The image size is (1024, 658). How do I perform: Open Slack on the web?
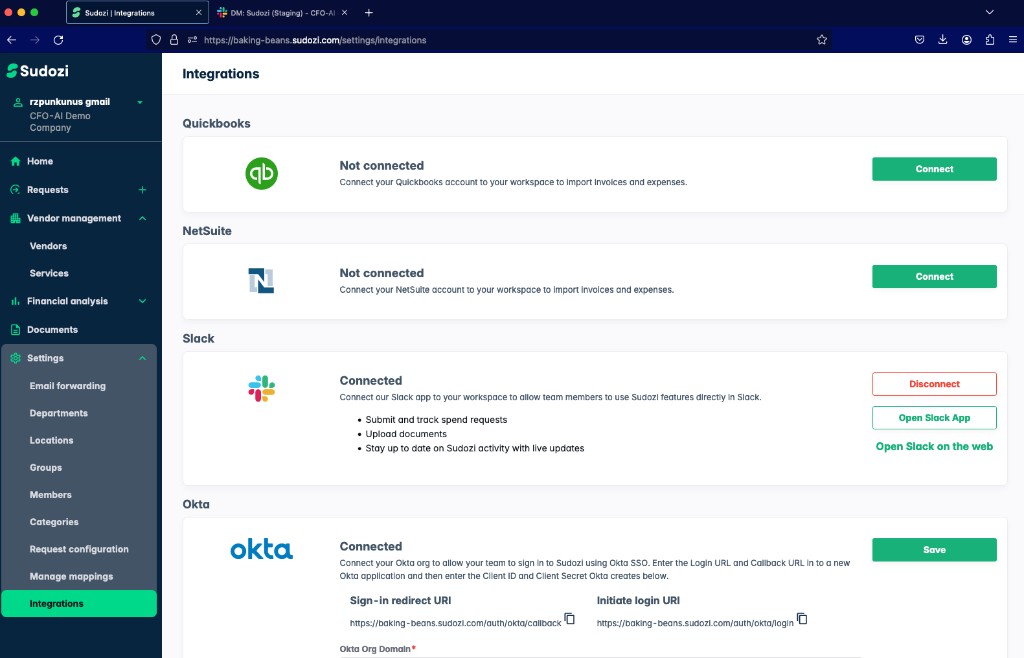pos(933,446)
